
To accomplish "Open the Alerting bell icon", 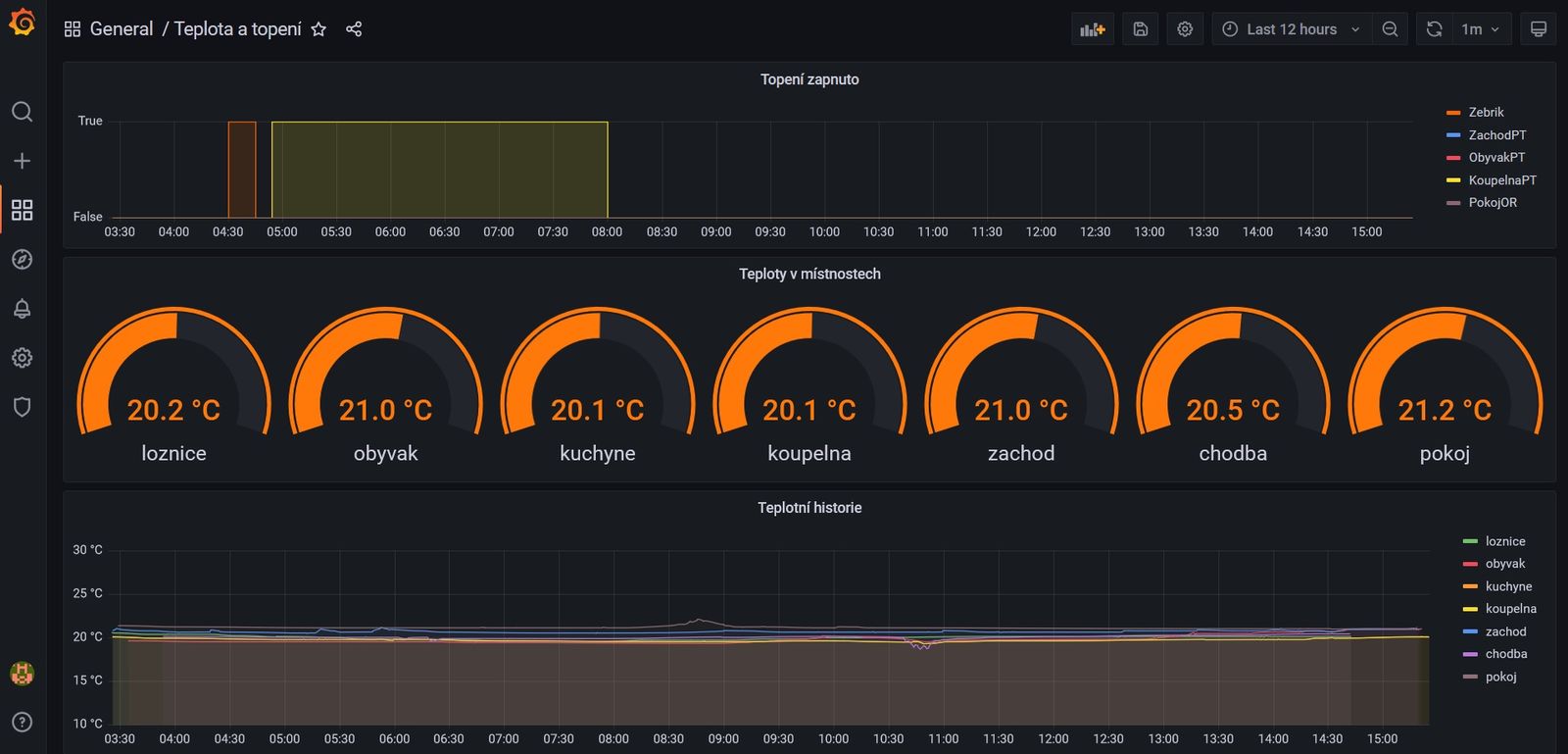I will 22,309.
